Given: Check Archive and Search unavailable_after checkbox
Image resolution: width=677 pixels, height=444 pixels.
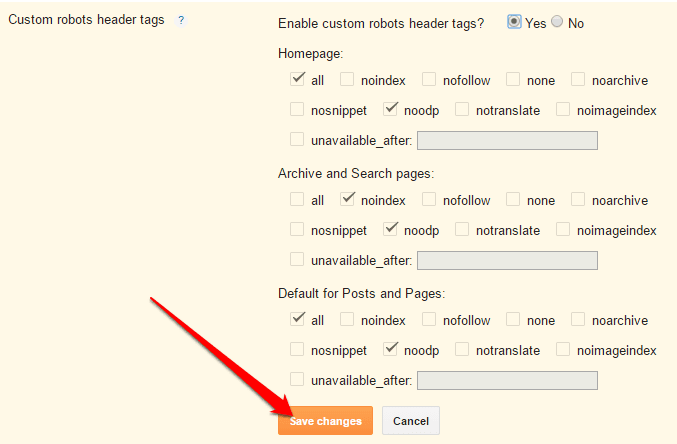Looking at the screenshot, I should (x=297, y=259).
